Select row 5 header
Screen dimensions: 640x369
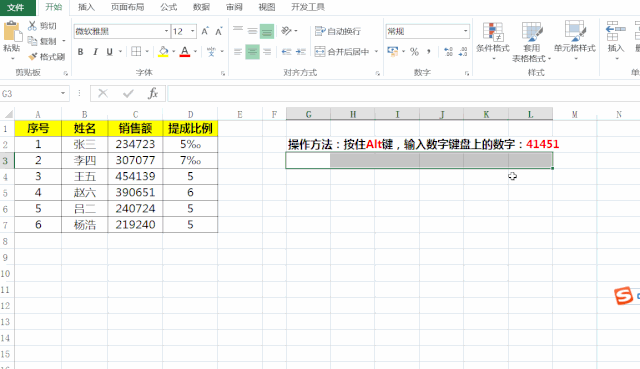tap(6, 193)
